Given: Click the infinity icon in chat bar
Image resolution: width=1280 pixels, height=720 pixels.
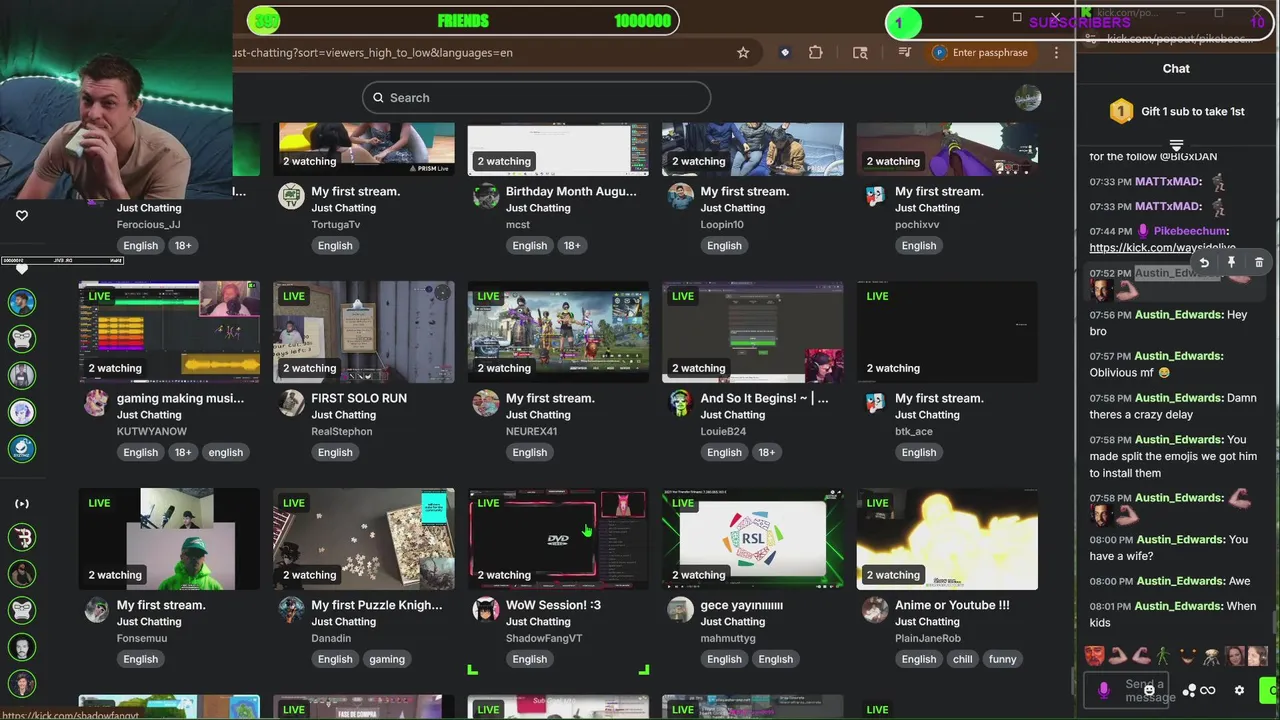Looking at the screenshot, I should pos(1208,690).
